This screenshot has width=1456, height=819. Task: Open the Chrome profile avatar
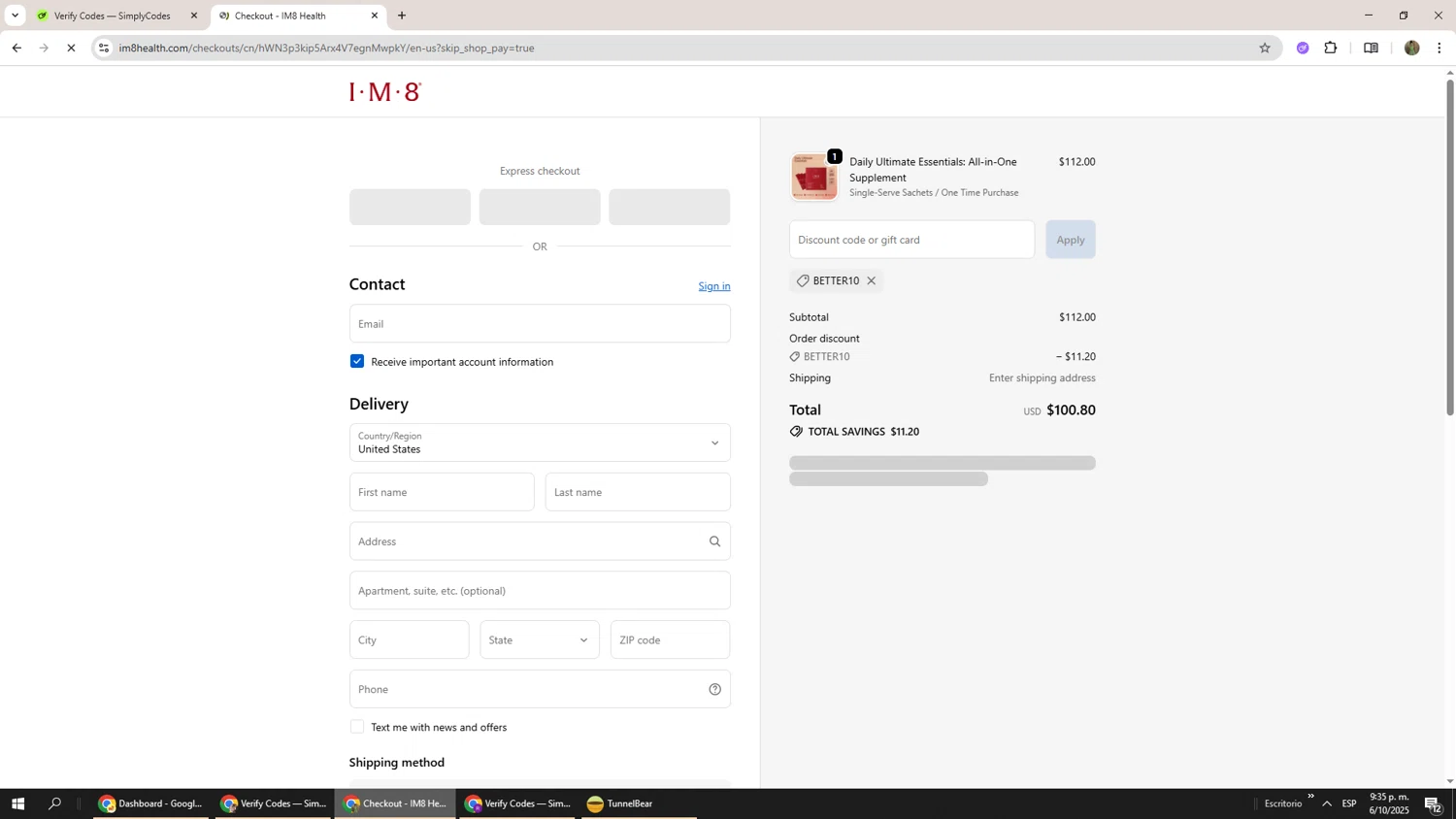(1411, 48)
